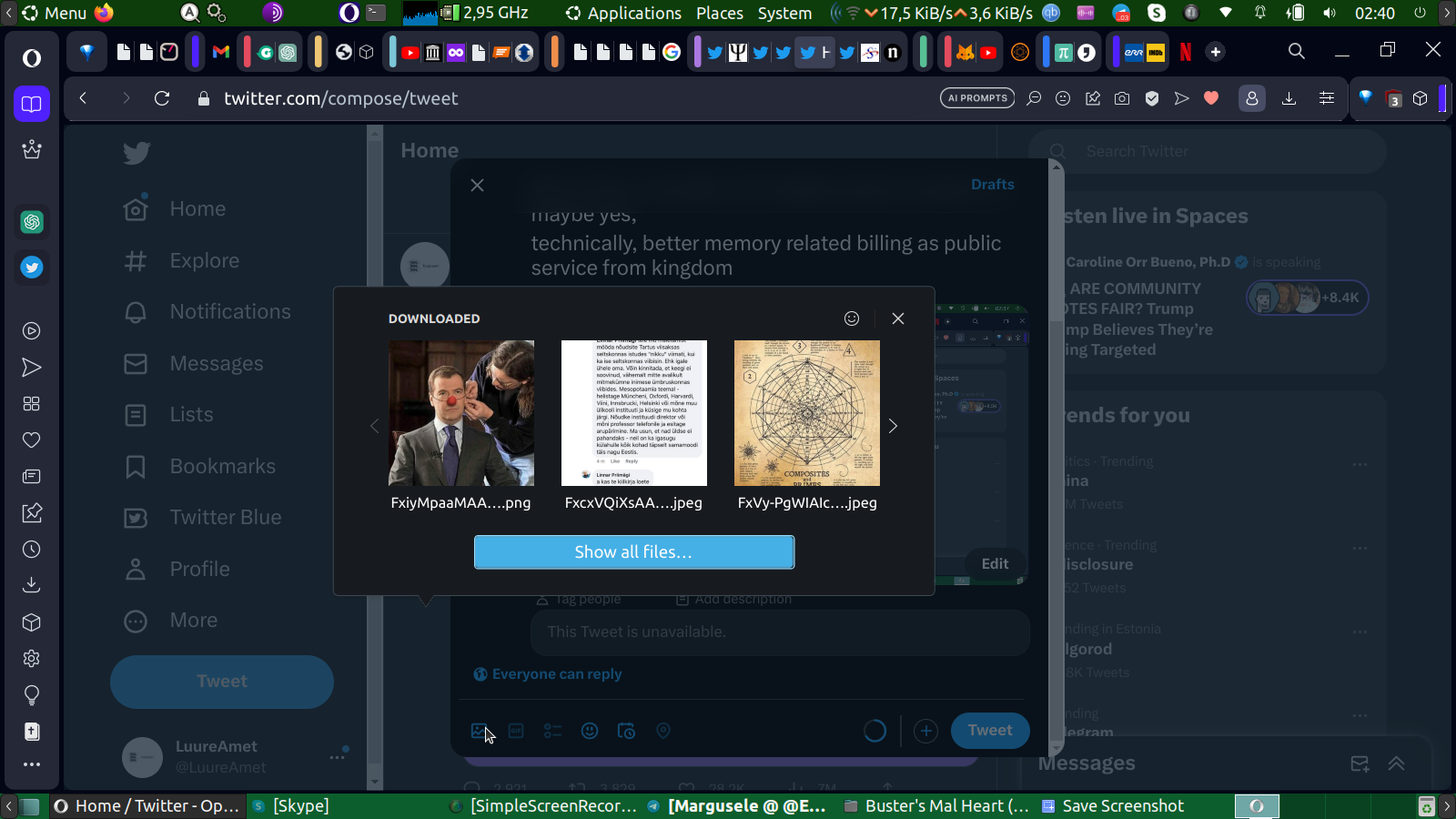The image size is (1456, 819).
Task: Click the Search Twitter field
Action: [x=1208, y=151]
